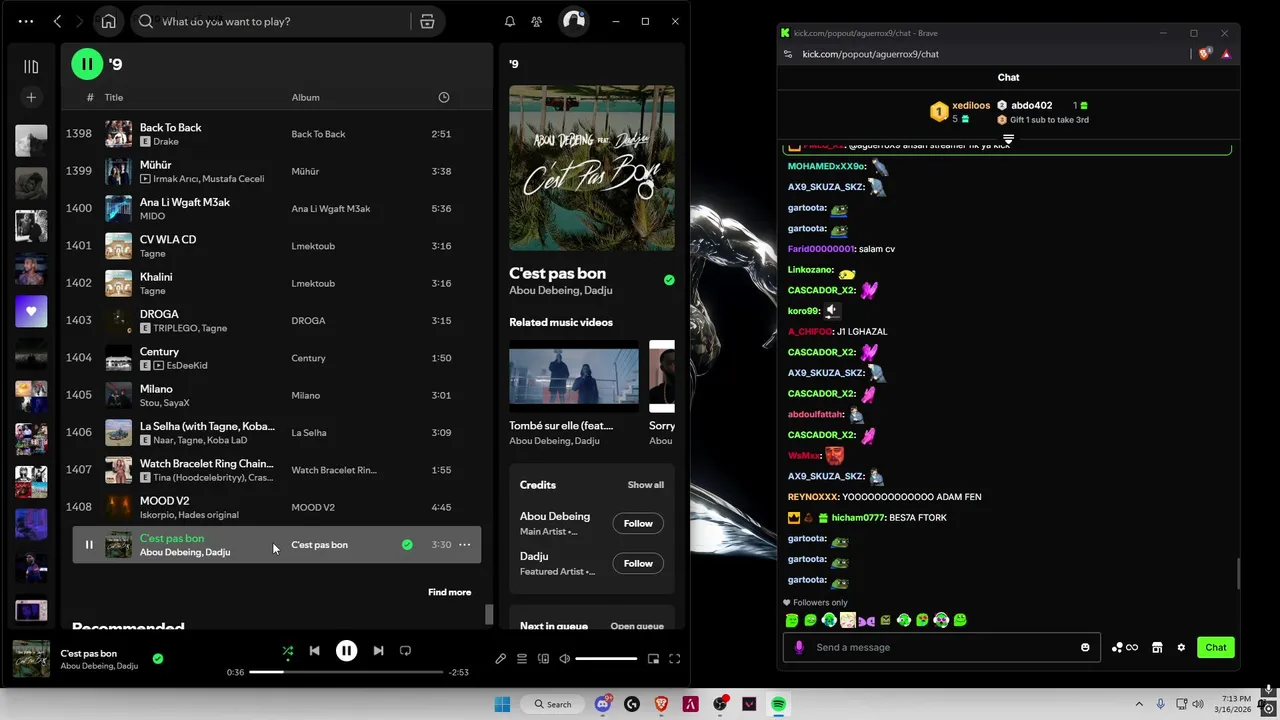1280x720 pixels.
Task: Toggle saved checkmark on C'est pas bon row
Action: click(x=407, y=545)
